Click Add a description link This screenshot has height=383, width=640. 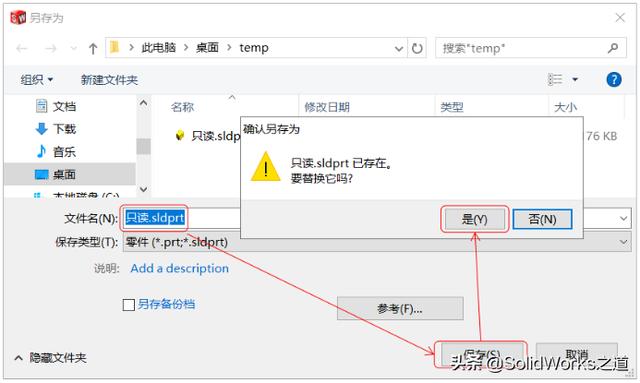point(180,268)
